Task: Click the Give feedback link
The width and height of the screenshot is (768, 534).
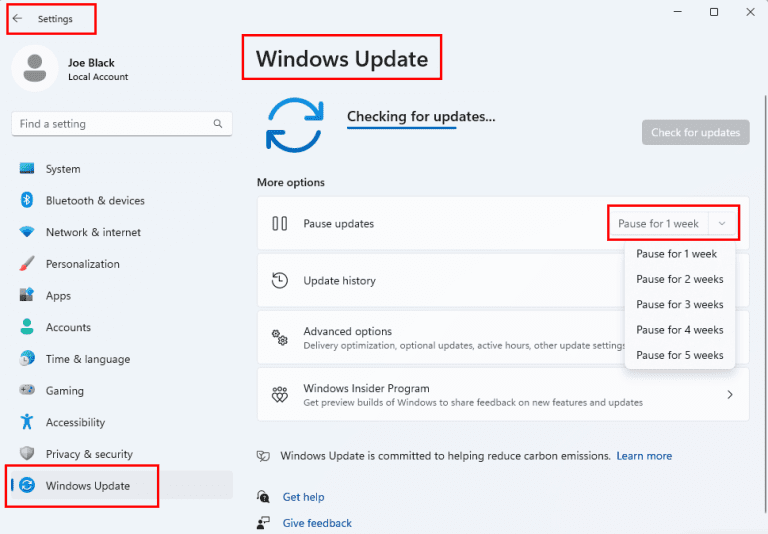Action: tap(317, 523)
